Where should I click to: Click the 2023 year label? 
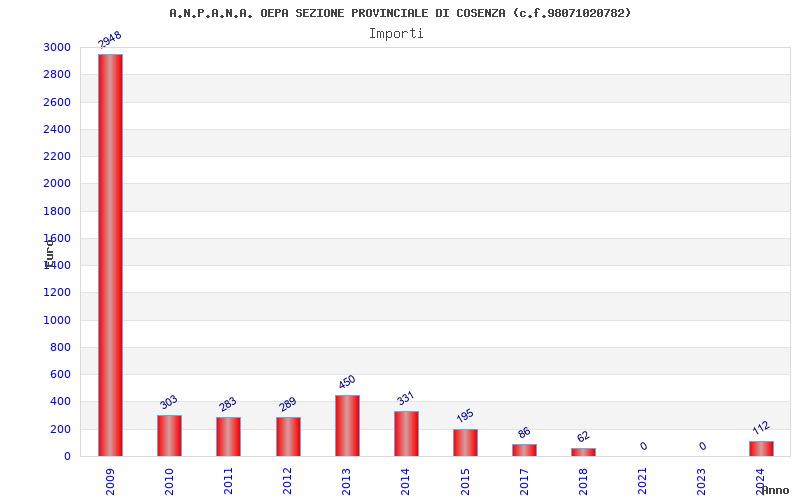pyautogui.click(x=702, y=481)
